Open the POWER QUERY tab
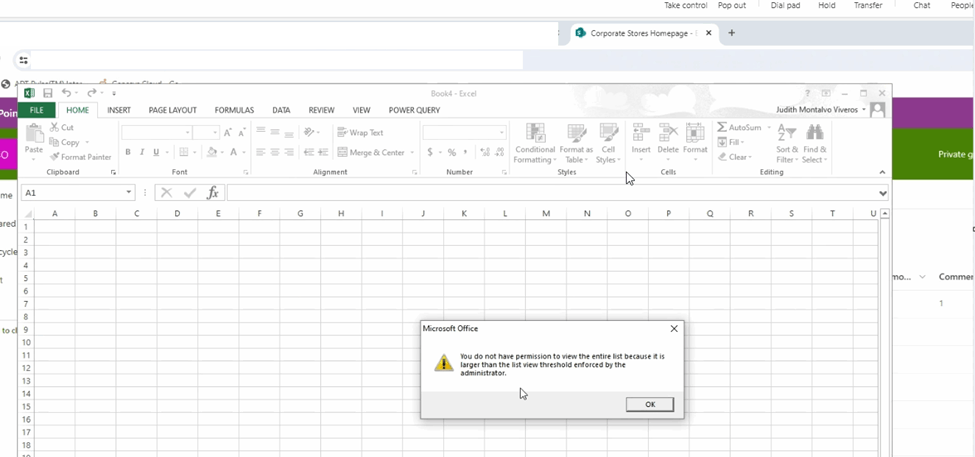Viewport: 975px width, 457px height. click(414, 110)
